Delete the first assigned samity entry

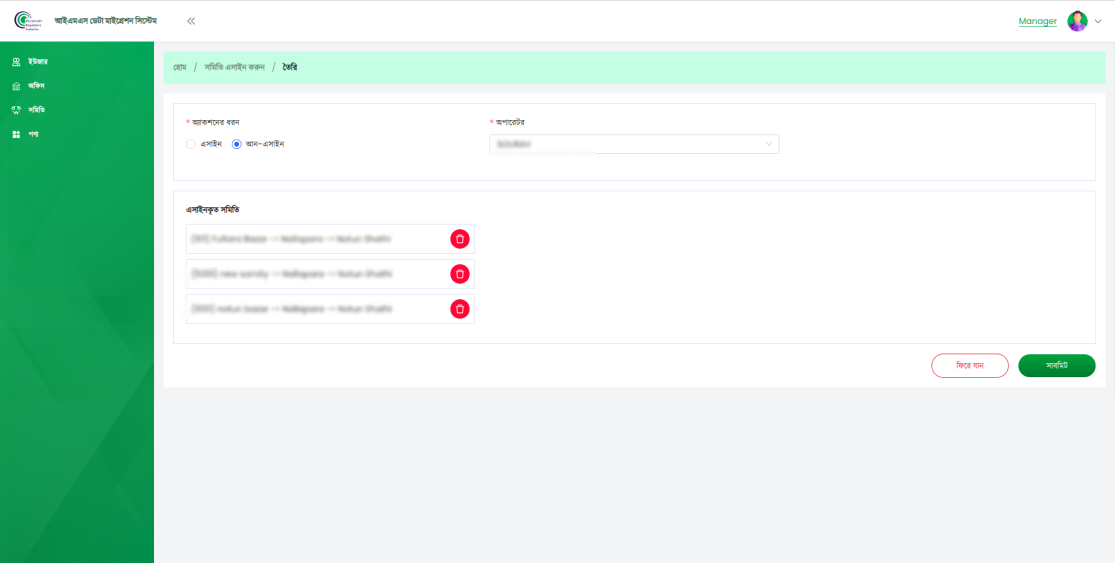tap(459, 239)
